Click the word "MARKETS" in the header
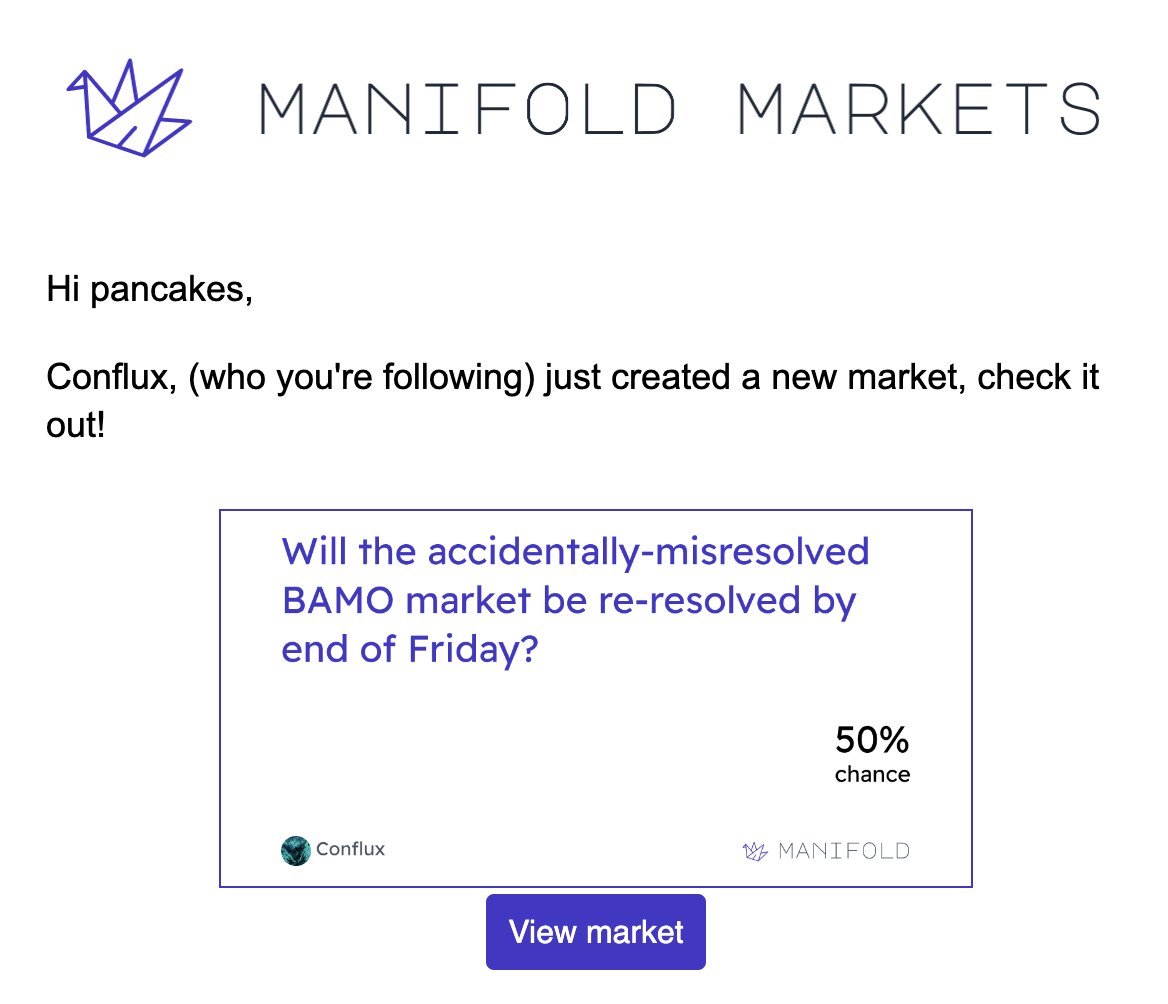Image resolution: width=1168 pixels, height=1004 pixels. 918,109
